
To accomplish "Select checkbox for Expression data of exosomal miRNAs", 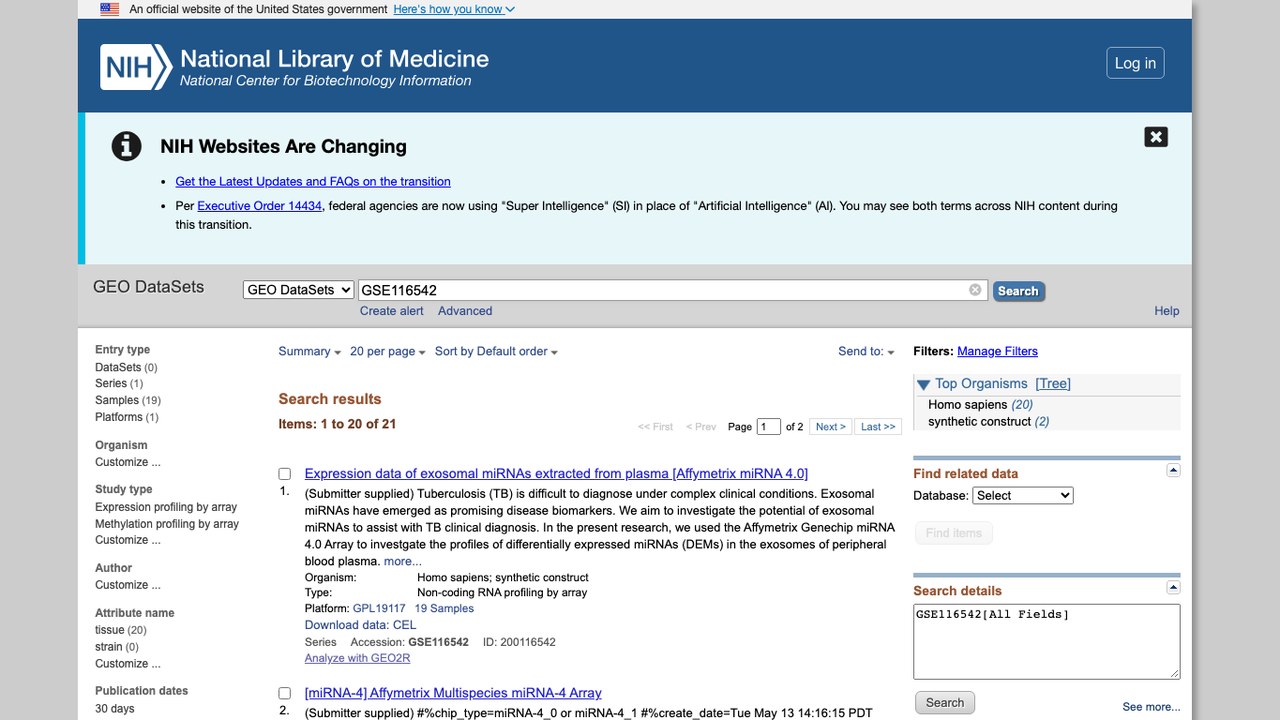I will (x=285, y=474).
